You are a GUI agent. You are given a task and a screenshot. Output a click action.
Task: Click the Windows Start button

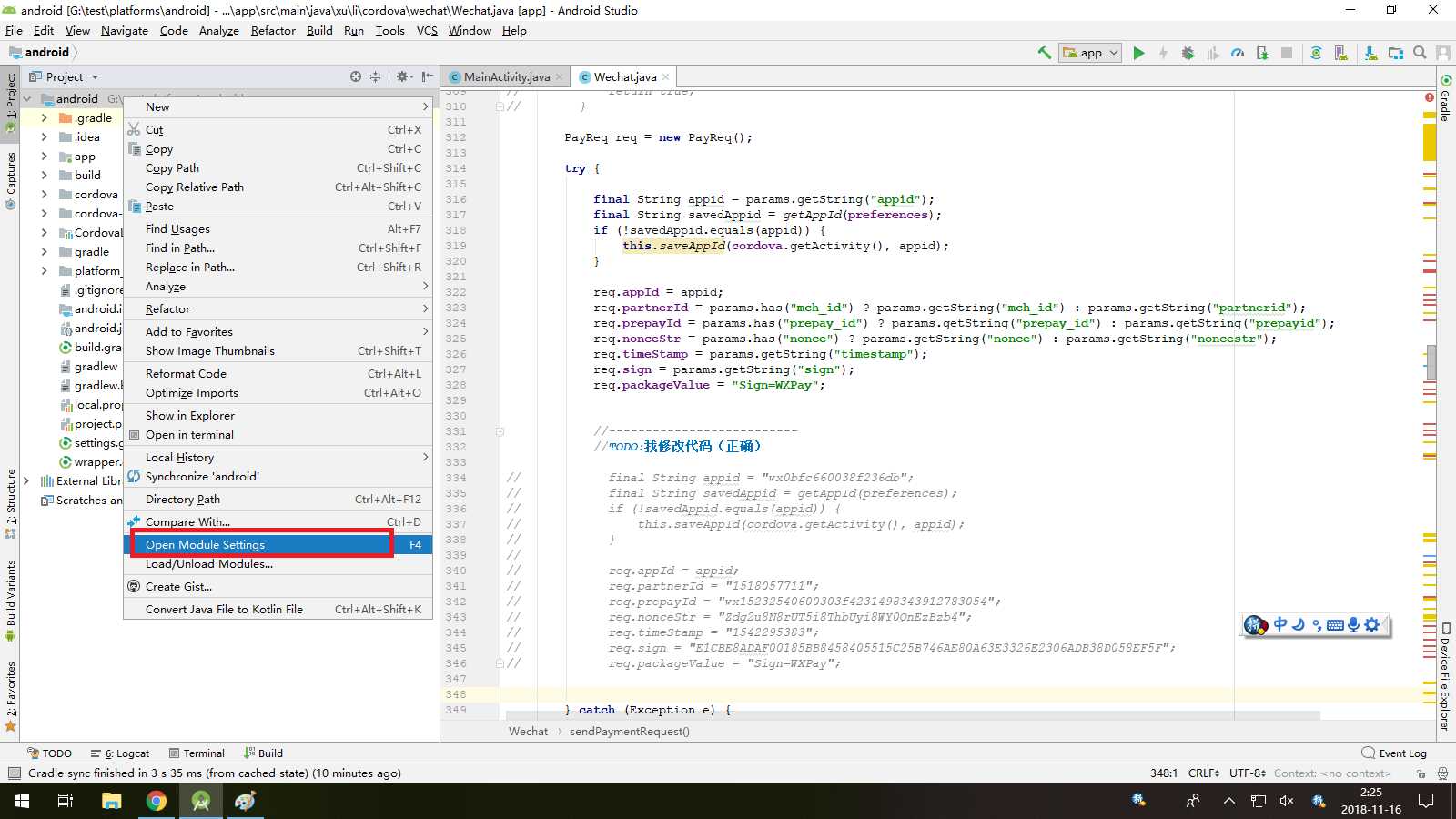click(x=22, y=801)
